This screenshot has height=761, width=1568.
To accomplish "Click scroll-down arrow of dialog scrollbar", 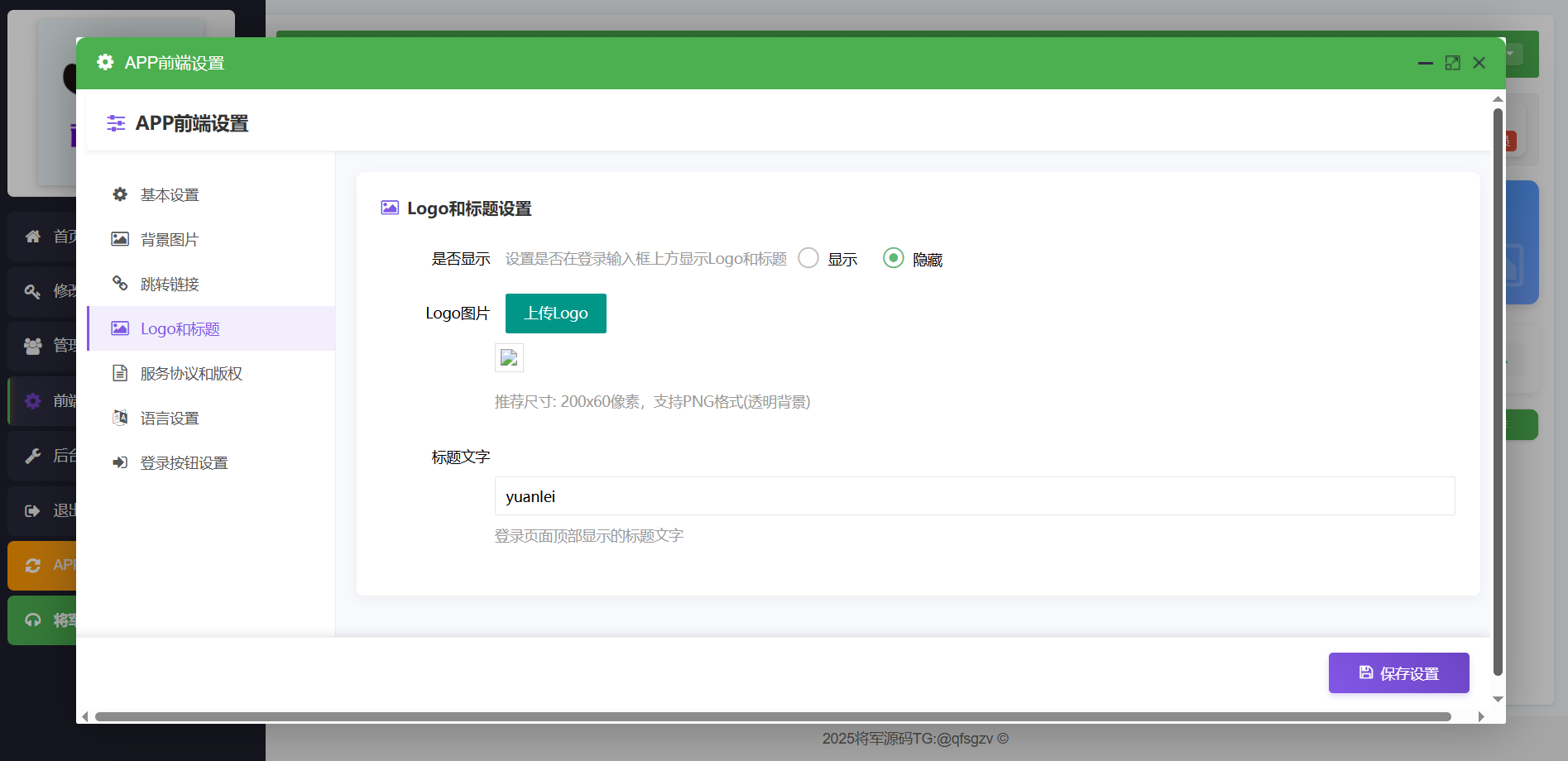I will (x=1497, y=700).
